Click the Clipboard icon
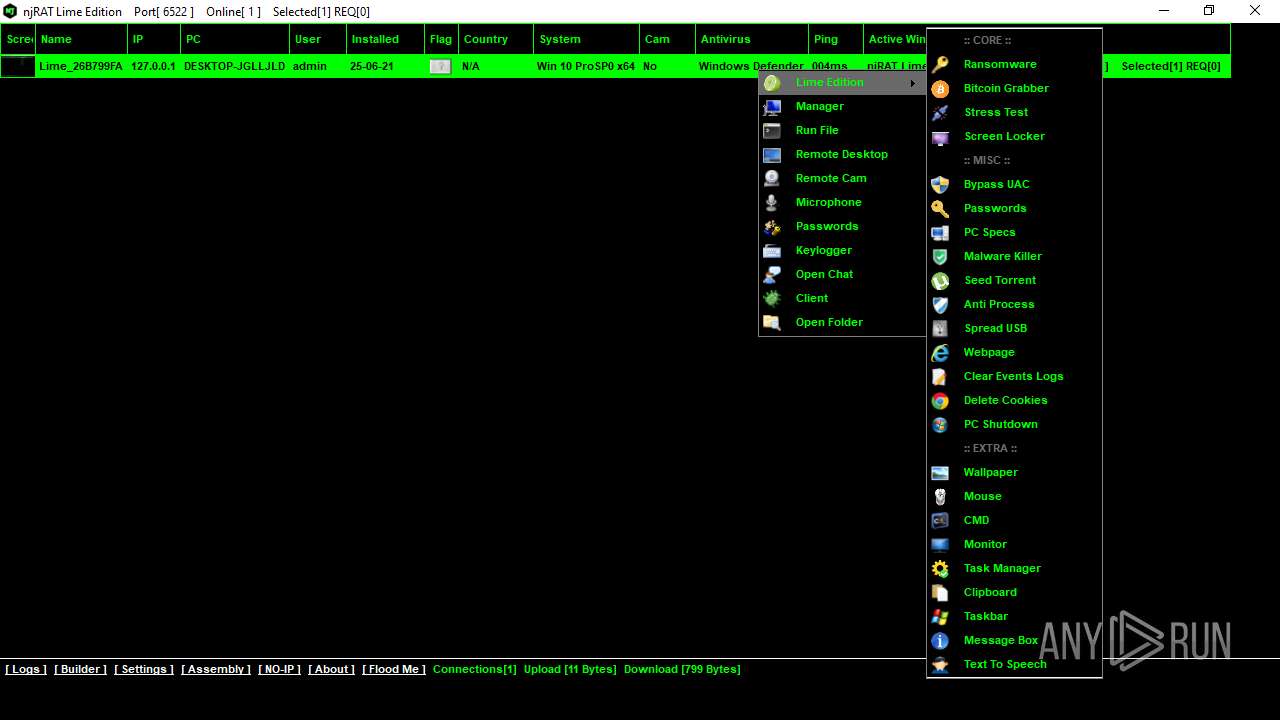 coord(940,592)
